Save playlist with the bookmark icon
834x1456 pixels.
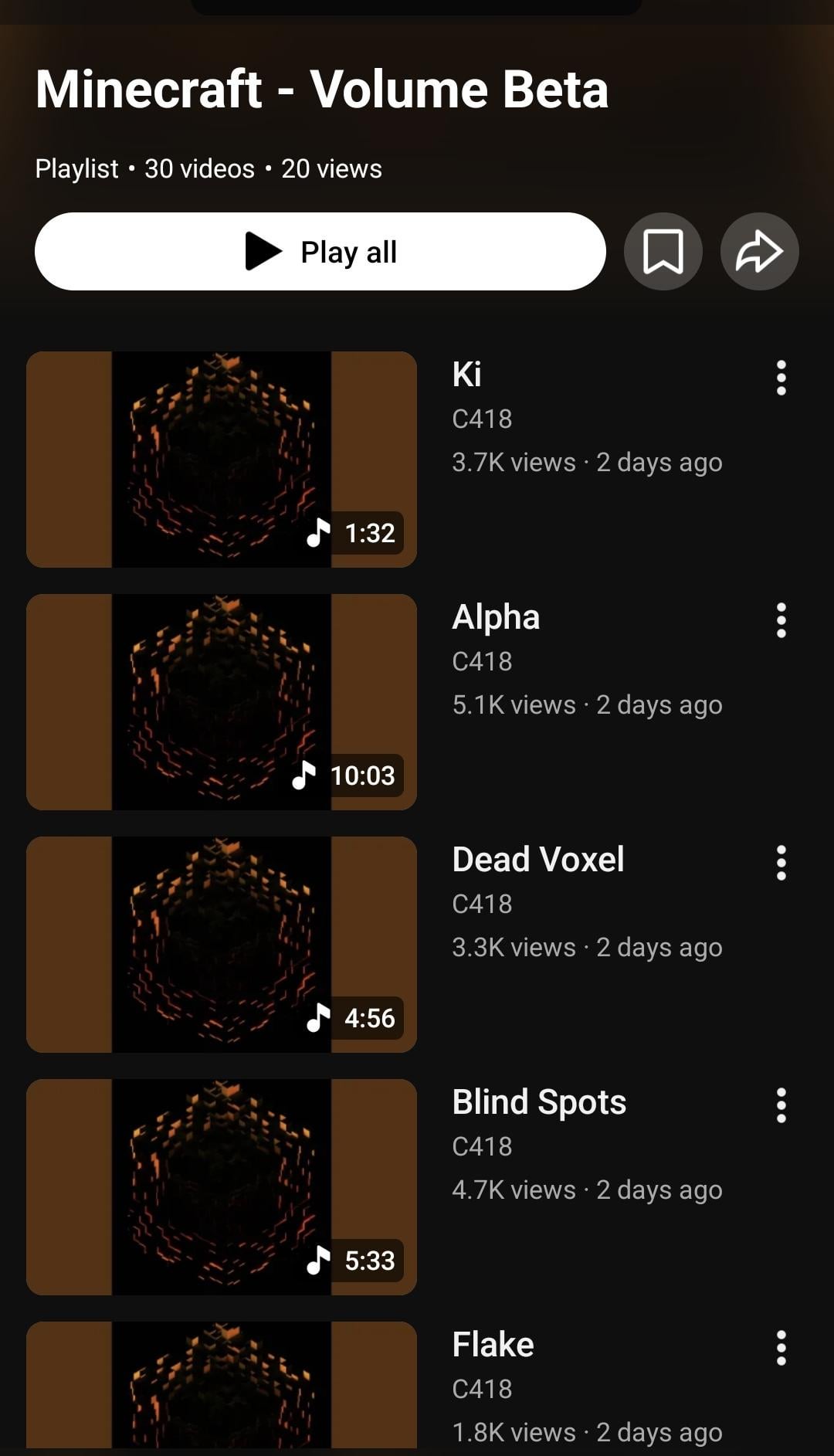click(663, 252)
